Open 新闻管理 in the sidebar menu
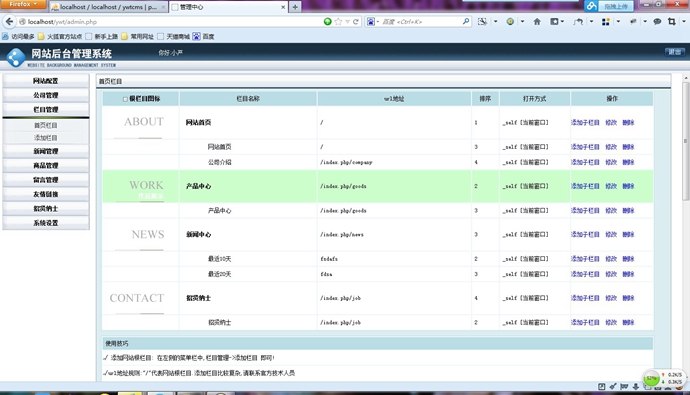Screen dimensions: 690x395 point(46,151)
